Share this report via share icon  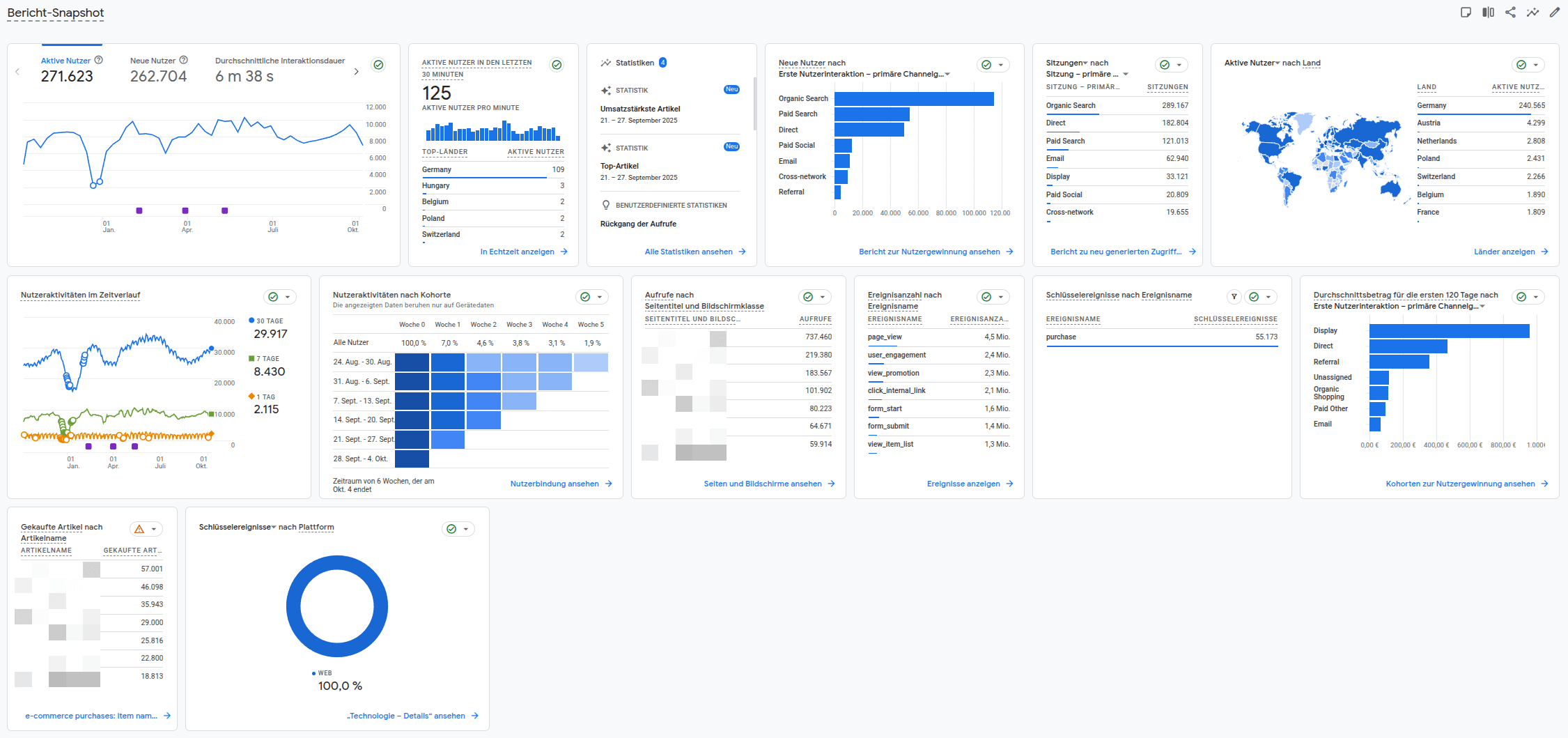[x=1510, y=13]
